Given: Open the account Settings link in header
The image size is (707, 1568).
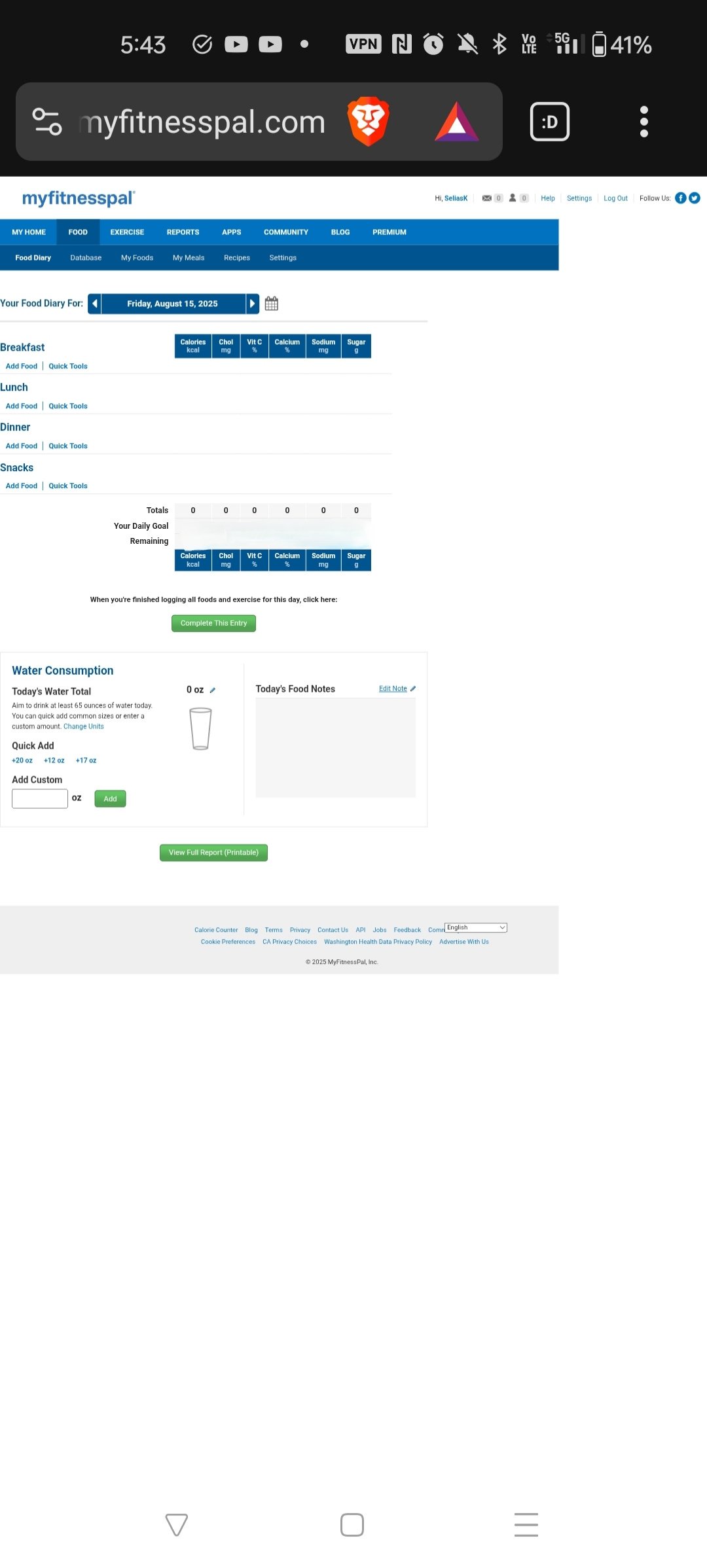Looking at the screenshot, I should pos(579,198).
